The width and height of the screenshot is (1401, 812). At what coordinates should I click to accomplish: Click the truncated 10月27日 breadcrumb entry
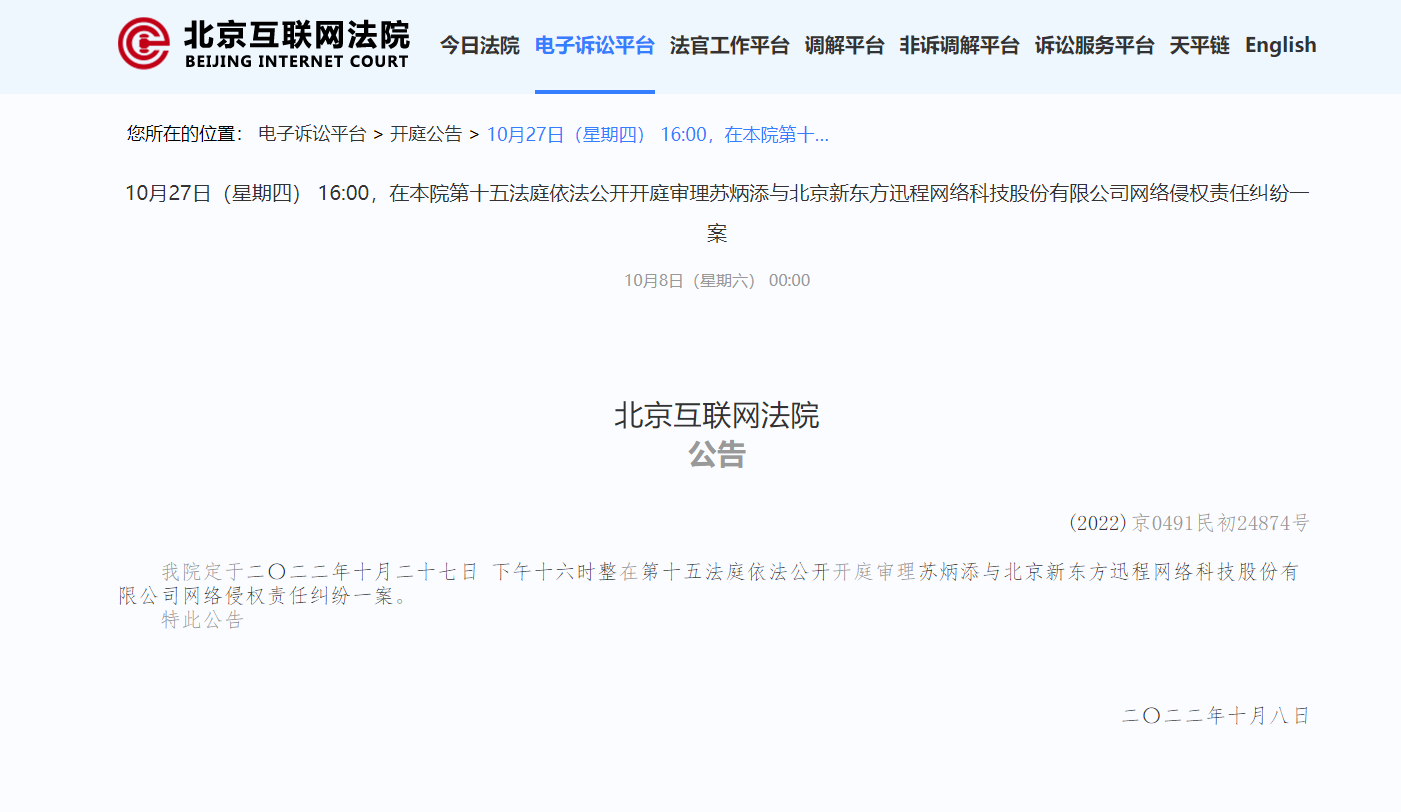click(x=658, y=134)
